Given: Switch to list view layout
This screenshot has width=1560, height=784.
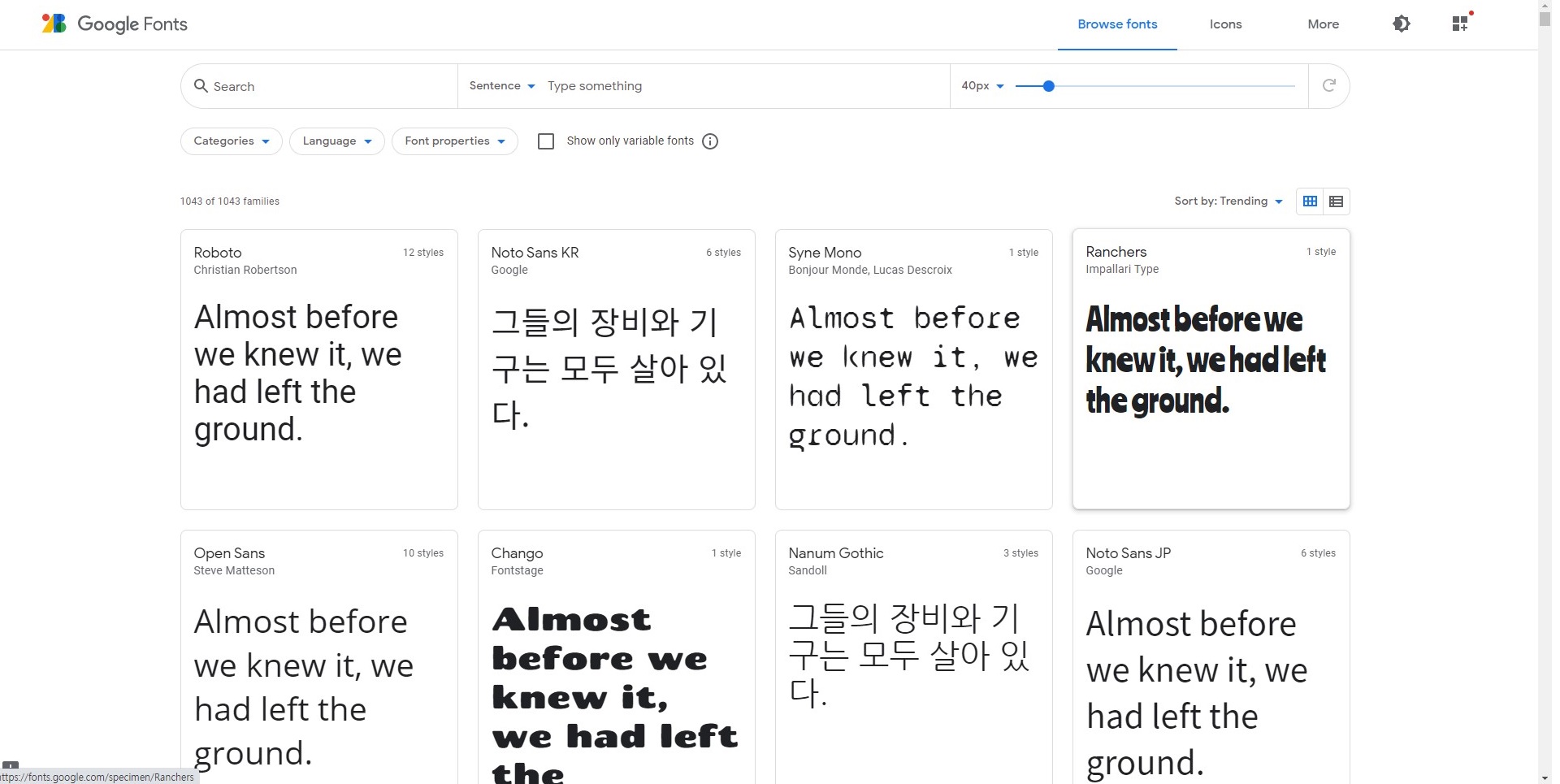Looking at the screenshot, I should (1336, 201).
